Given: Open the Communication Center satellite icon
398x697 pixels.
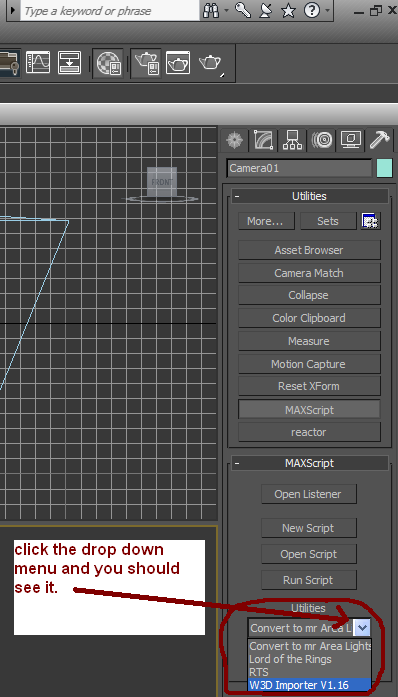Looking at the screenshot, I should point(266,11).
